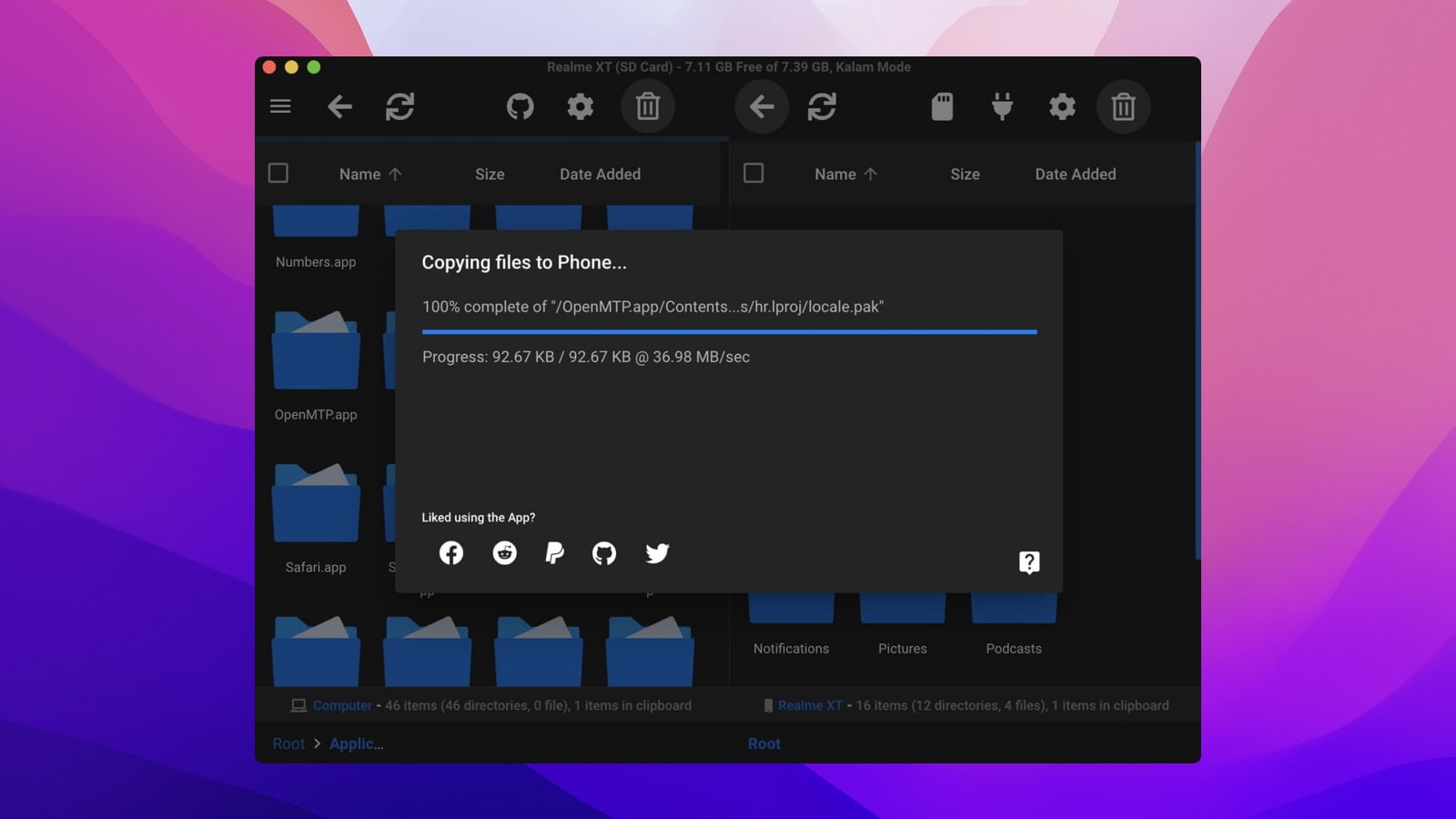The height and width of the screenshot is (819, 1456).
Task: Toggle select-all checkbox in Computer pane
Action: [x=278, y=173]
